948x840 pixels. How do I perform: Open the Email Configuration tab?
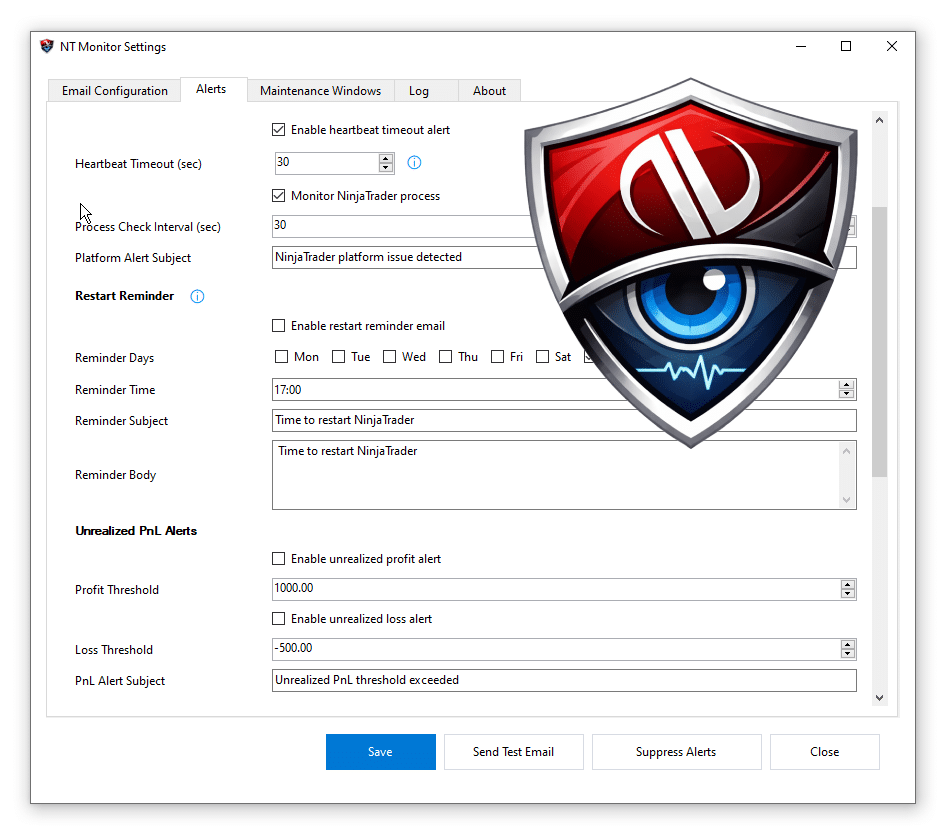[x=114, y=91]
